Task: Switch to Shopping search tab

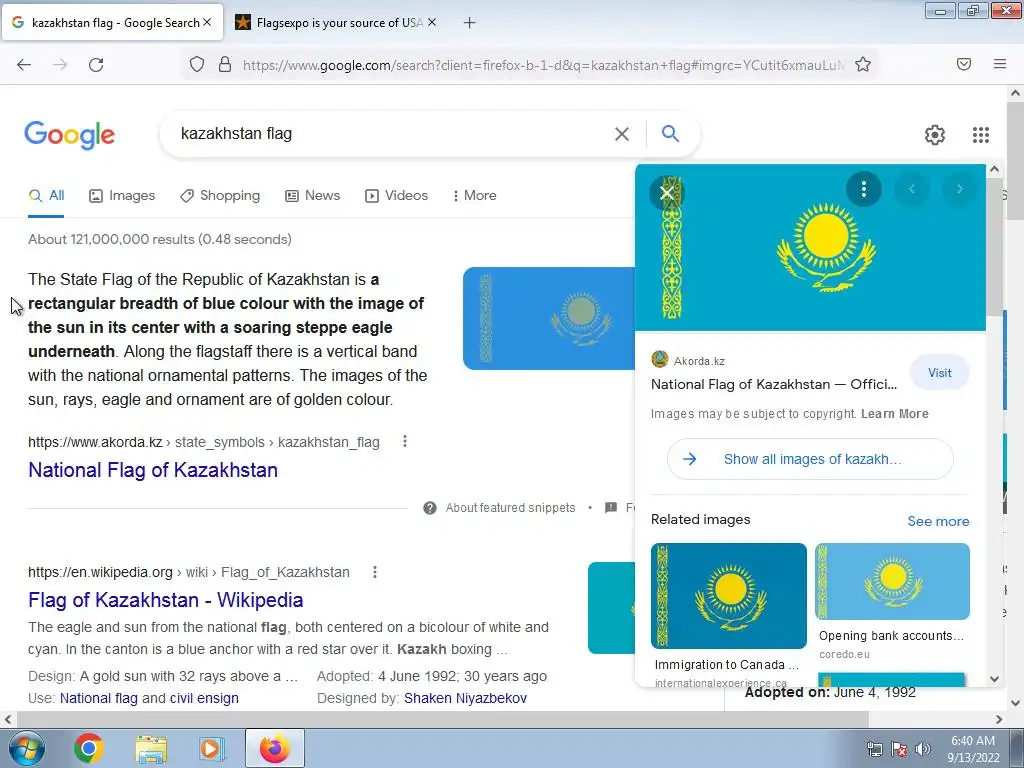Action: tap(220, 195)
